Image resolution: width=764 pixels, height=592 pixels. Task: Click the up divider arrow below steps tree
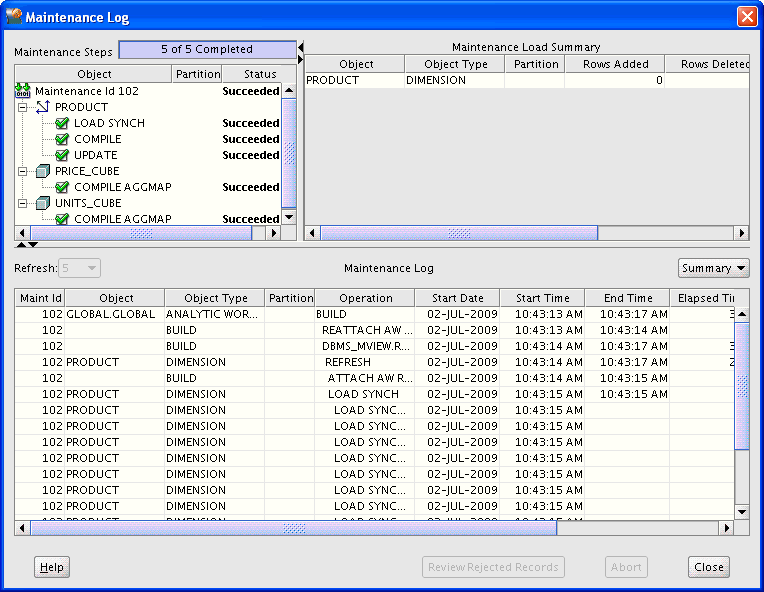(x=21, y=245)
